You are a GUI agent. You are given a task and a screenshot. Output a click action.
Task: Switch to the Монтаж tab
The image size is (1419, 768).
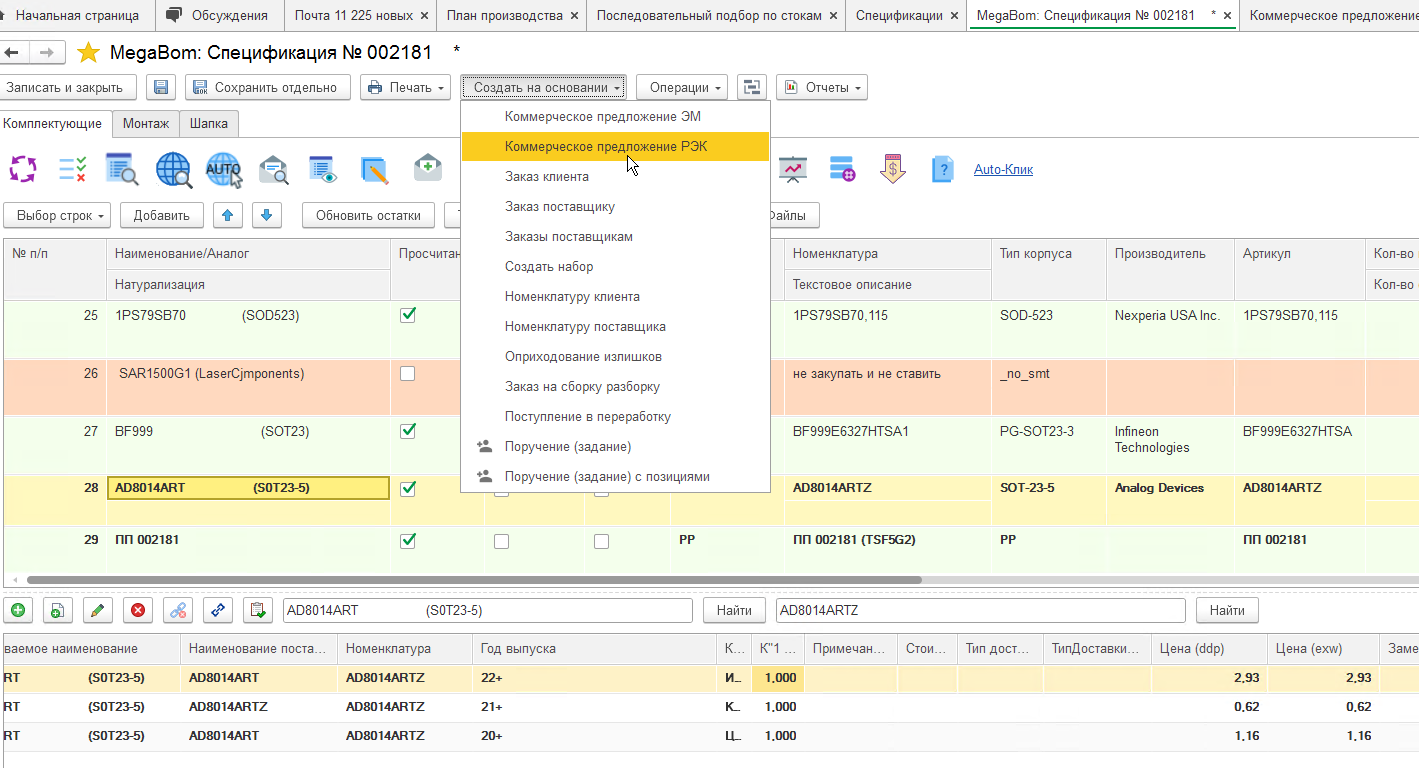[x=145, y=124]
